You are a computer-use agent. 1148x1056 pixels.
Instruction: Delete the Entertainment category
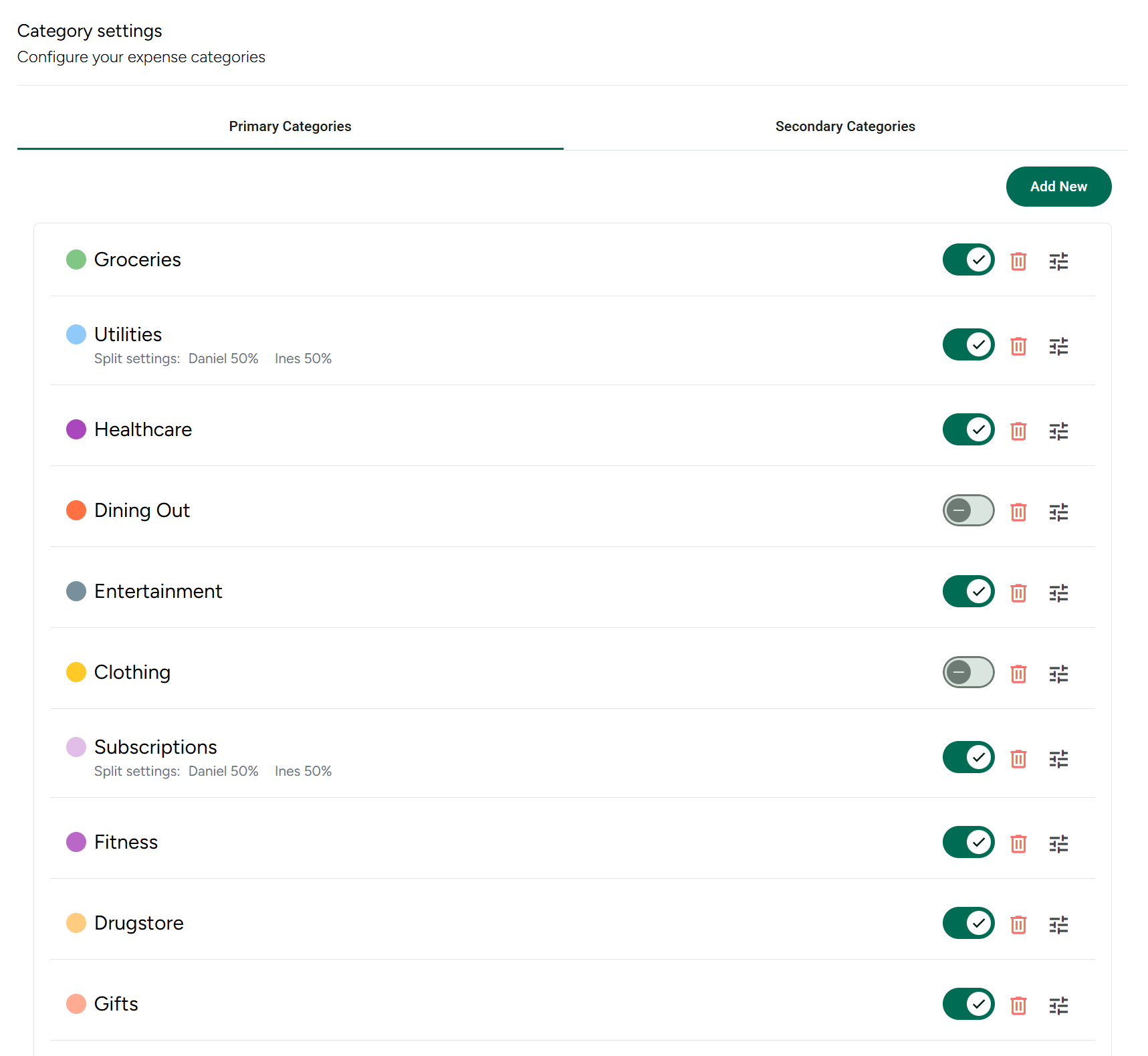[1018, 593]
